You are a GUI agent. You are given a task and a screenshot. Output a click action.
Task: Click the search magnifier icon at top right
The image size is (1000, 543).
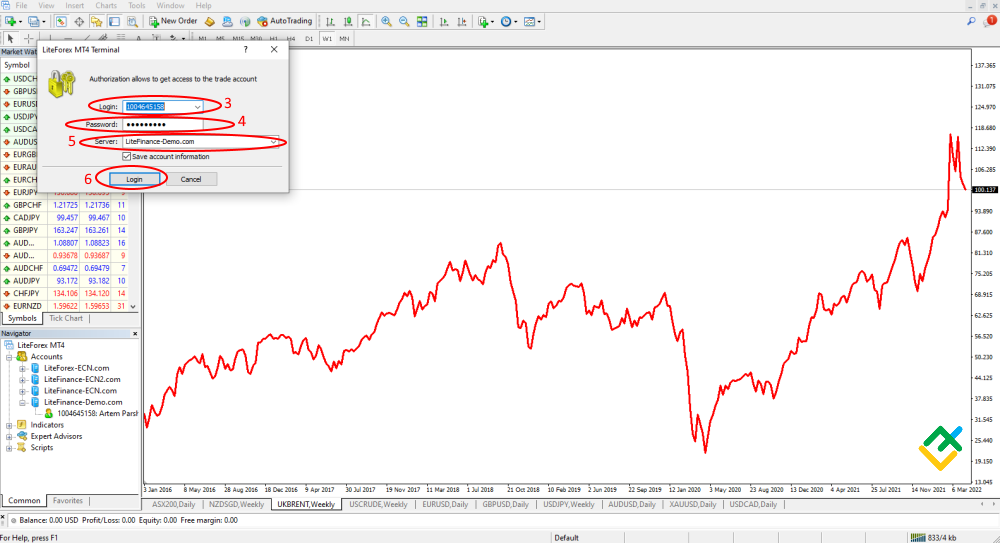[971, 21]
